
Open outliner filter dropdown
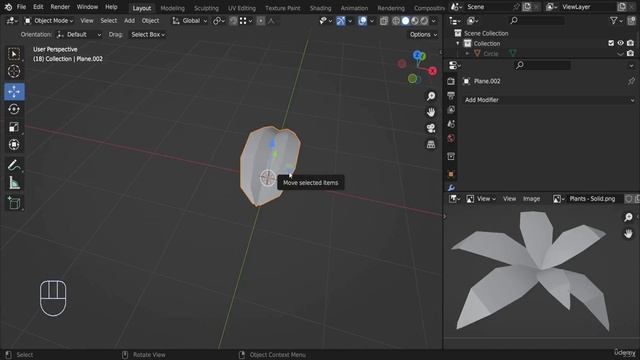616,20
